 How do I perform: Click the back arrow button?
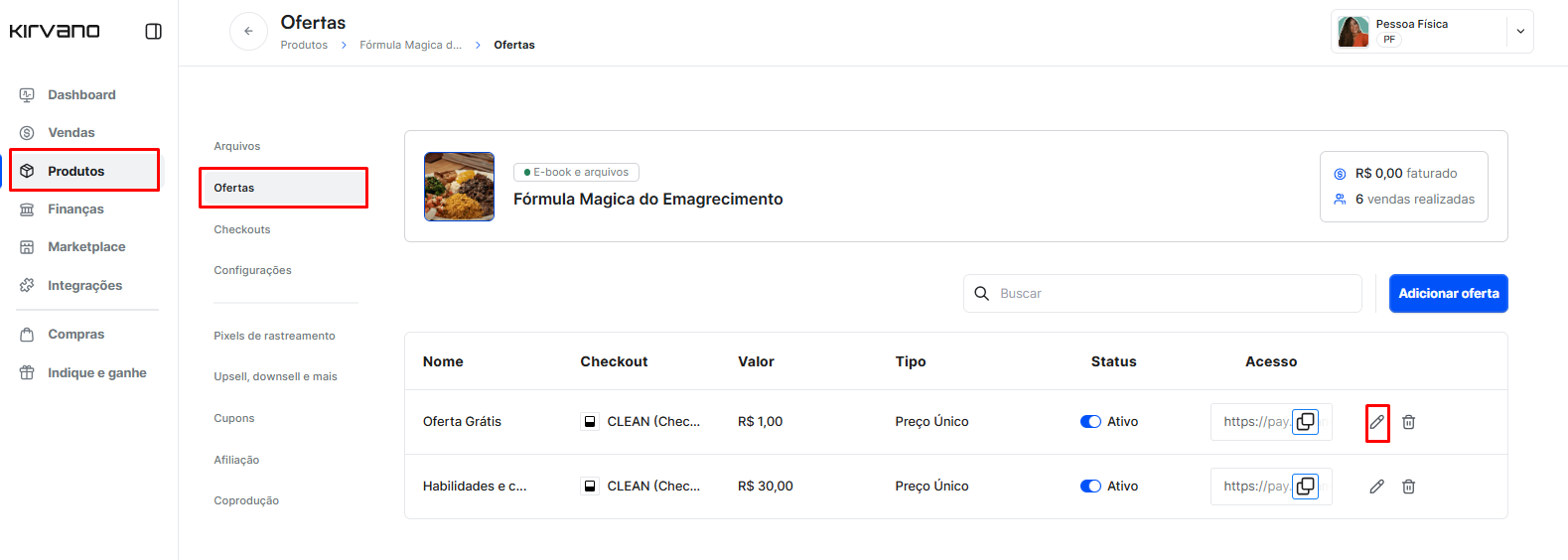pyautogui.click(x=248, y=32)
